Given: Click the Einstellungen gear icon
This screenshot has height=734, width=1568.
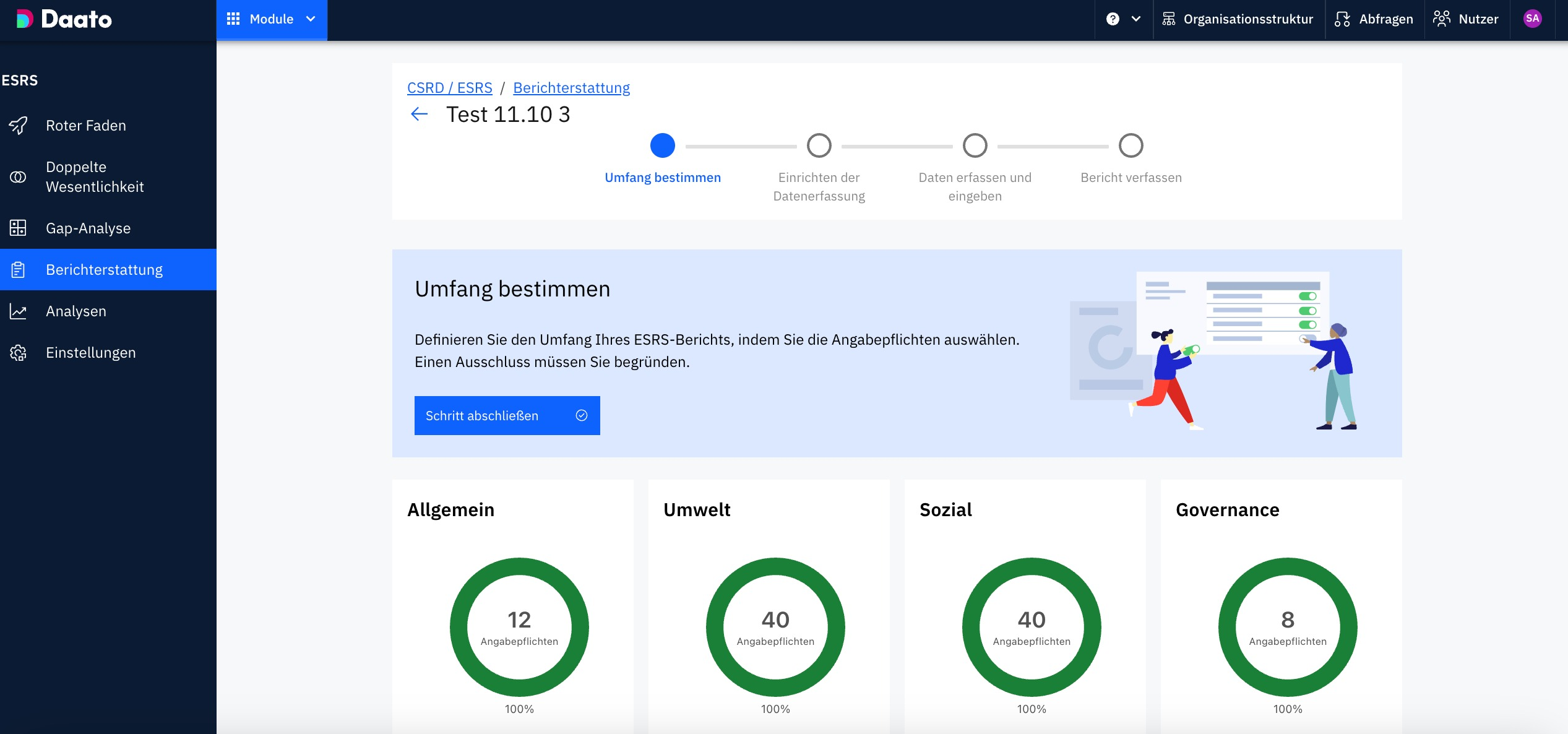Looking at the screenshot, I should (x=18, y=353).
